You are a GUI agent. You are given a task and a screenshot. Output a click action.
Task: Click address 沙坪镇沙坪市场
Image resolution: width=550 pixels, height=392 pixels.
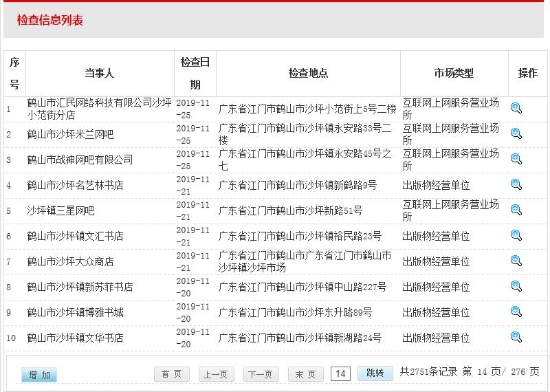tap(305, 261)
